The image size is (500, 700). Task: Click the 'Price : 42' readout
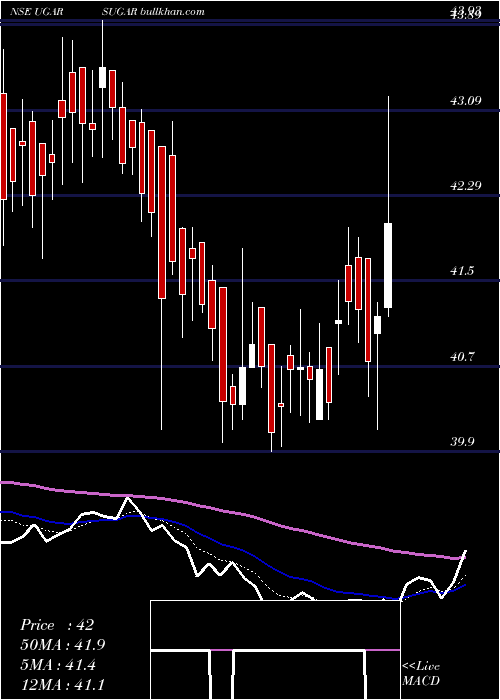pyautogui.click(x=57, y=625)
